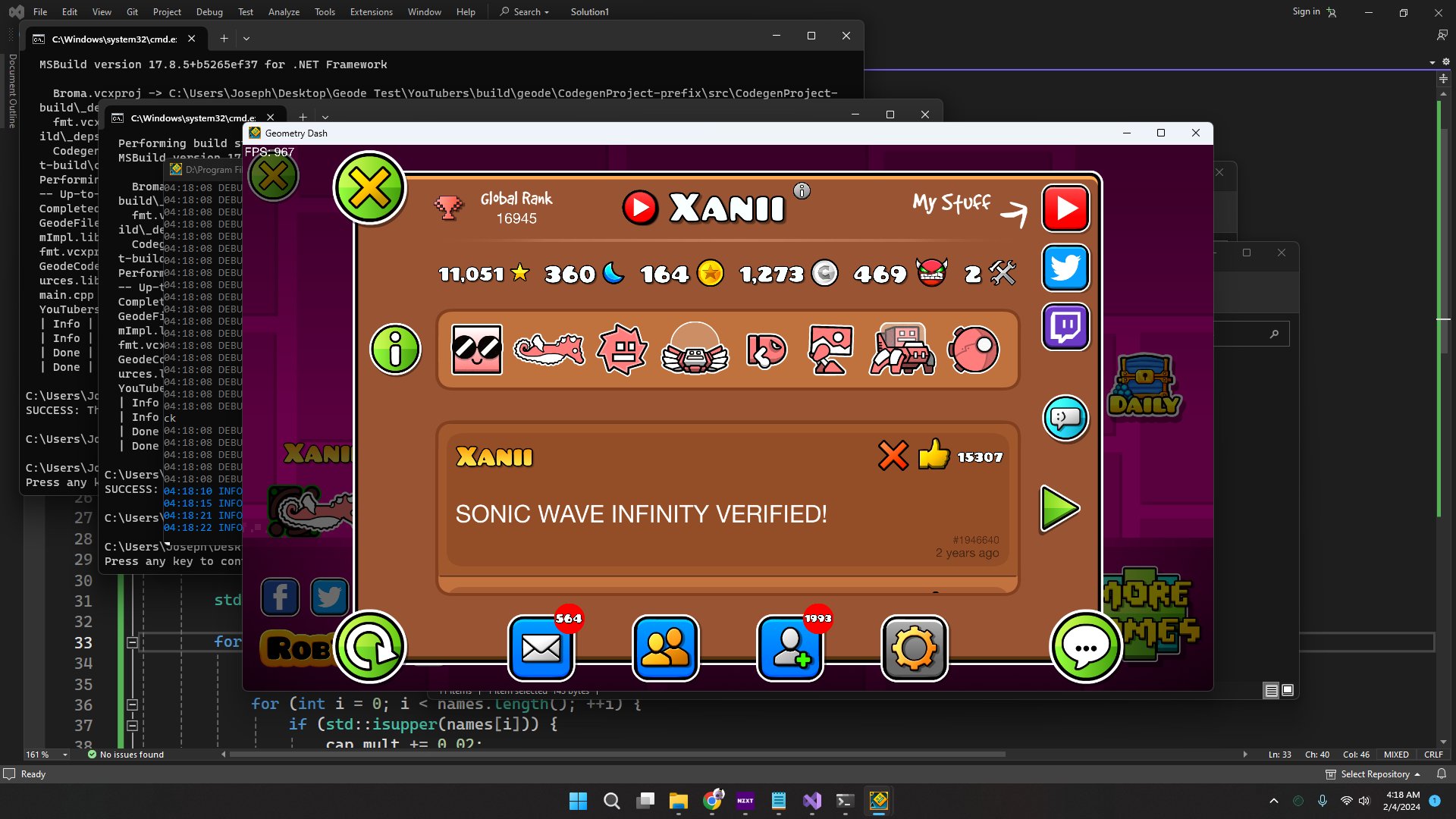The height and width of the screenshot is (819, 1456).
Task: Open the Edit menu
Action: tap(69, 11)
